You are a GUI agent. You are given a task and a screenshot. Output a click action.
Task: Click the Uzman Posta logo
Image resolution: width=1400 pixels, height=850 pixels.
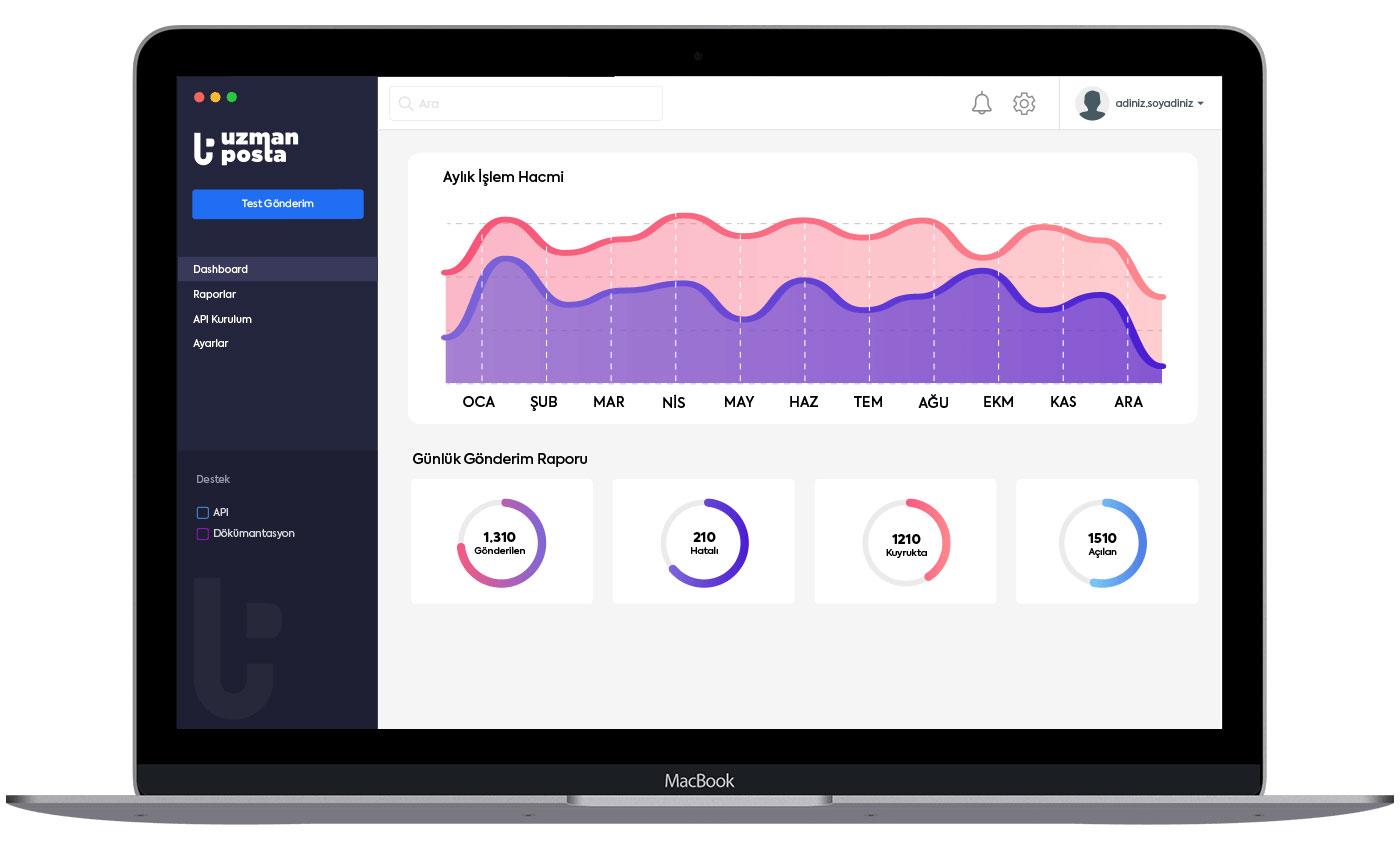click(x=246, y=147)
